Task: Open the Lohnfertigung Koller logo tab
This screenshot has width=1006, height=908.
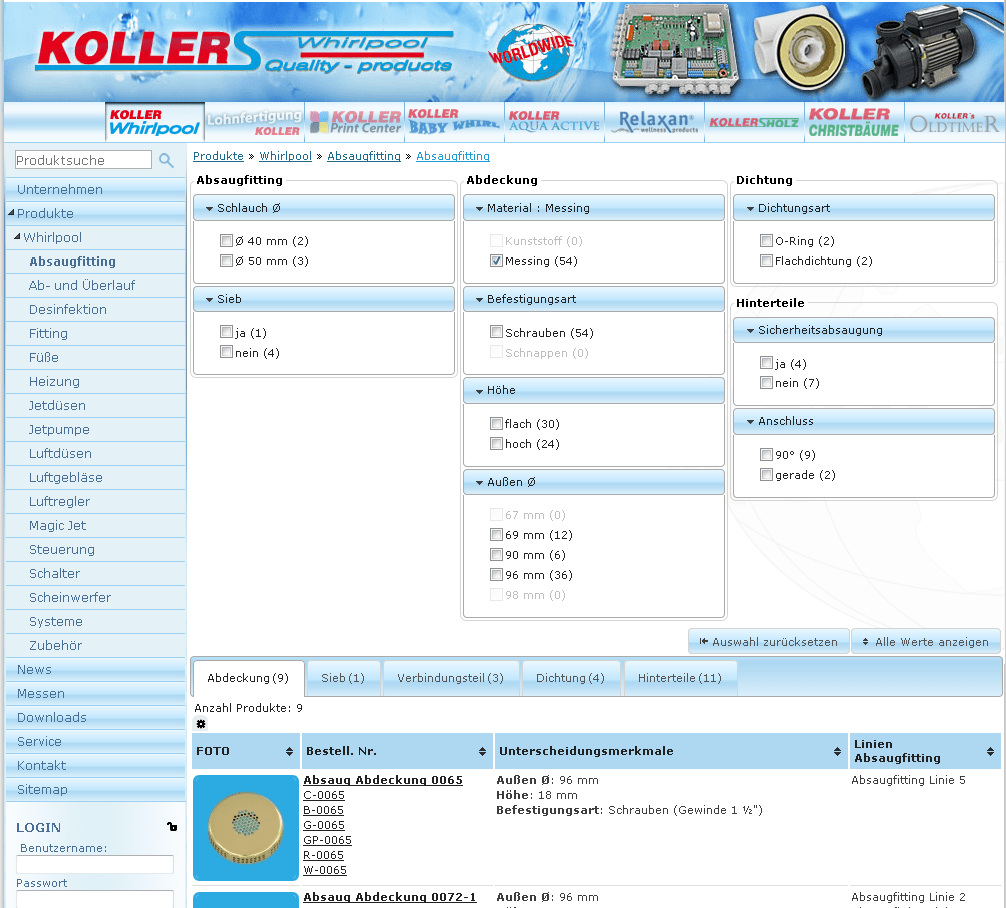Action: pyautogui.click(x=255, y=122)
